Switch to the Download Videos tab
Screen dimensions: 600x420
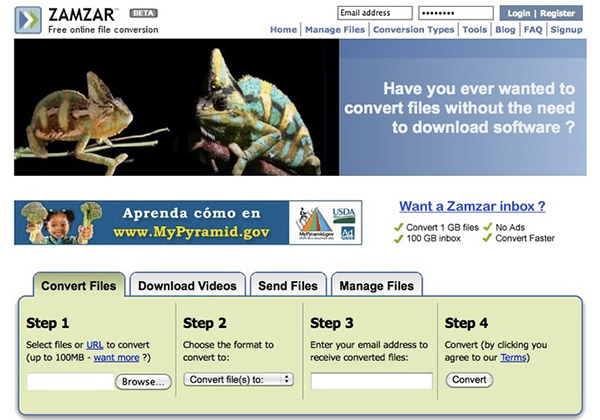187,286
